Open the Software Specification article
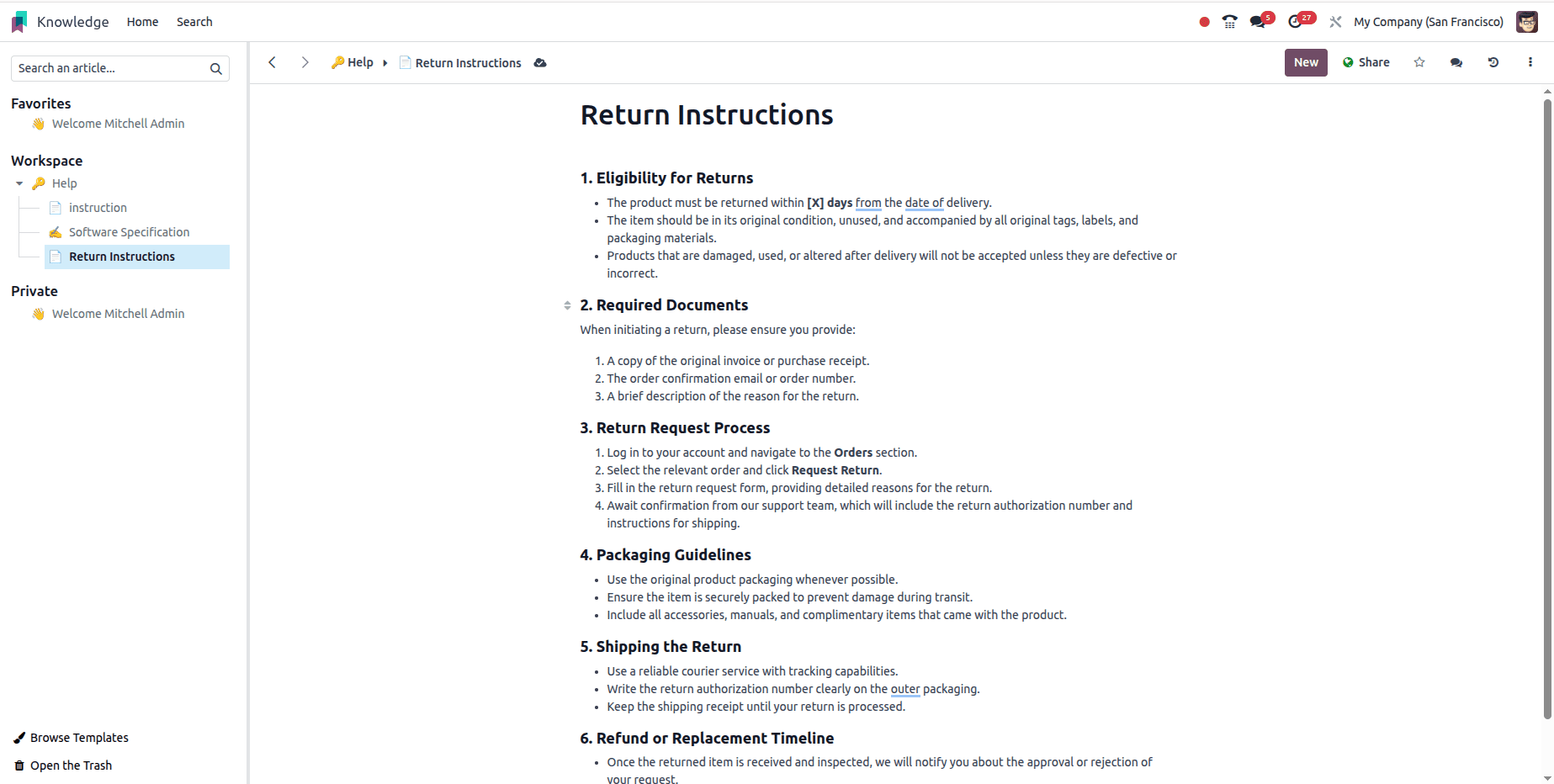1554x784 pixels. pyautogui.click(x=129, y=232)
